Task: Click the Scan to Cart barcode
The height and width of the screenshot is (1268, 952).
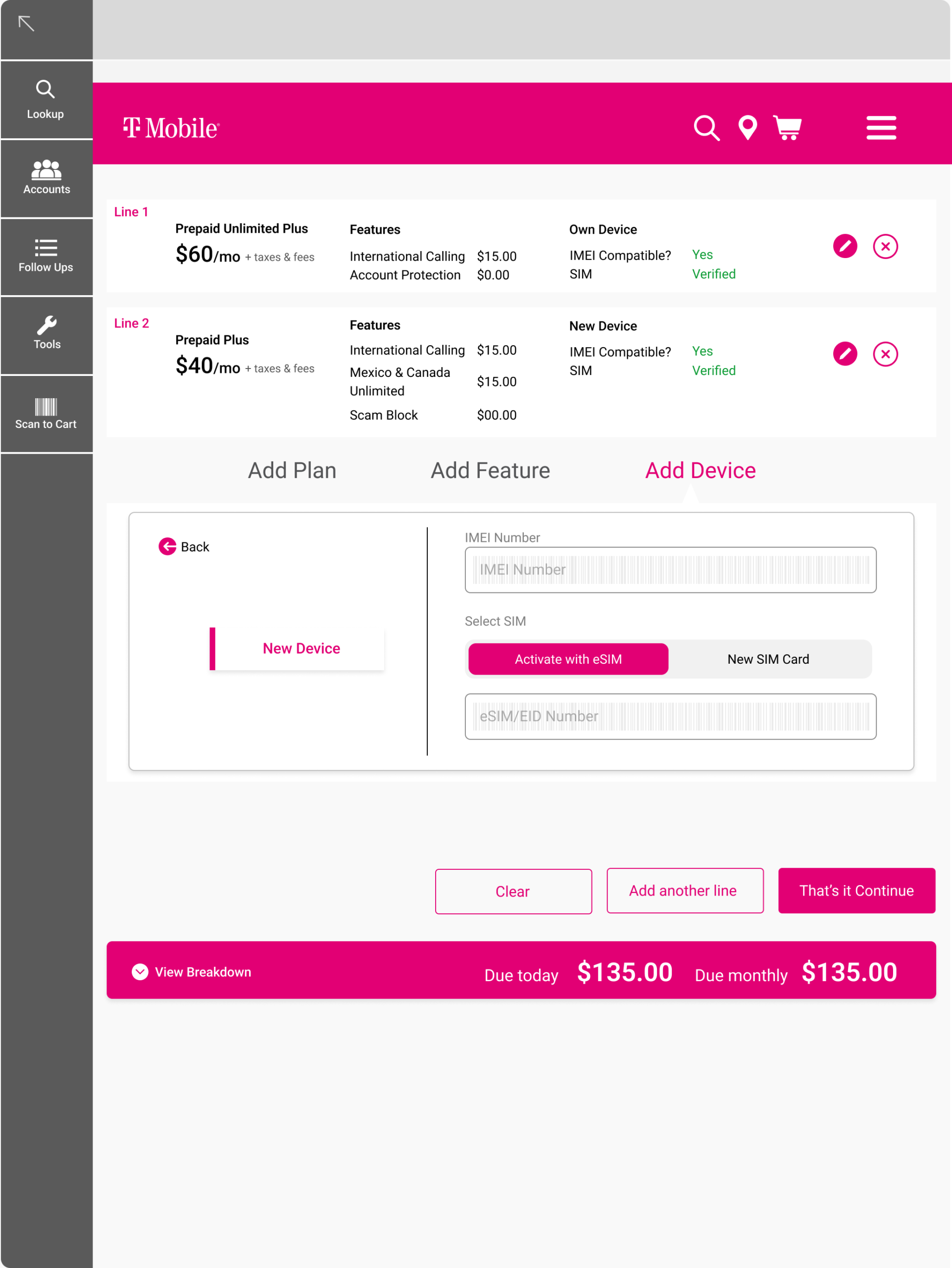Action: point(46,413)
